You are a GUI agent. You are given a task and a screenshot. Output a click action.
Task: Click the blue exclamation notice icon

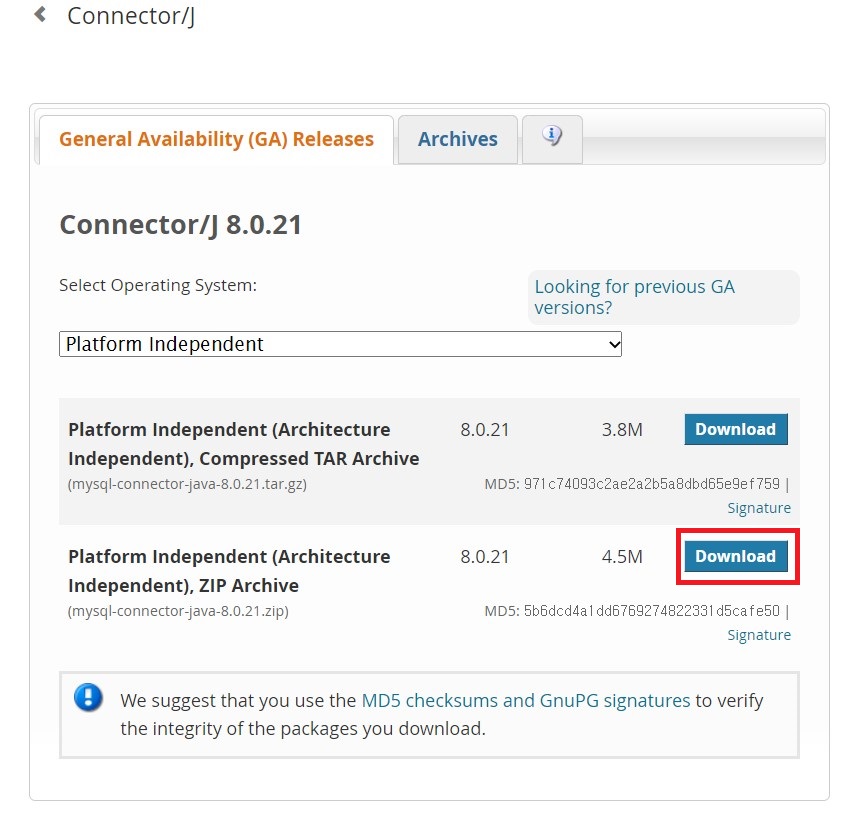[88, 697]
